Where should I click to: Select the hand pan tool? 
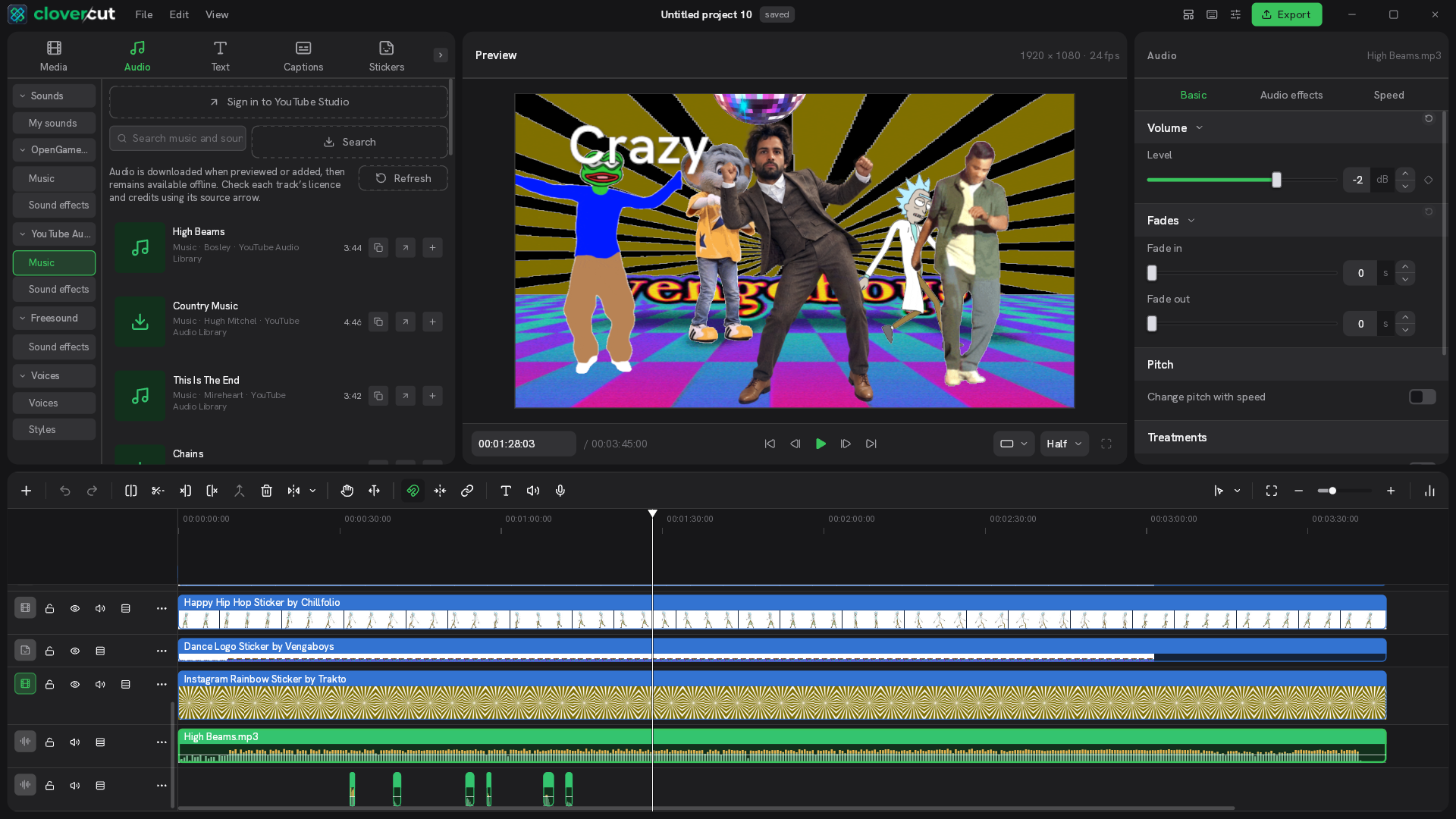click(x=347, y=491)
